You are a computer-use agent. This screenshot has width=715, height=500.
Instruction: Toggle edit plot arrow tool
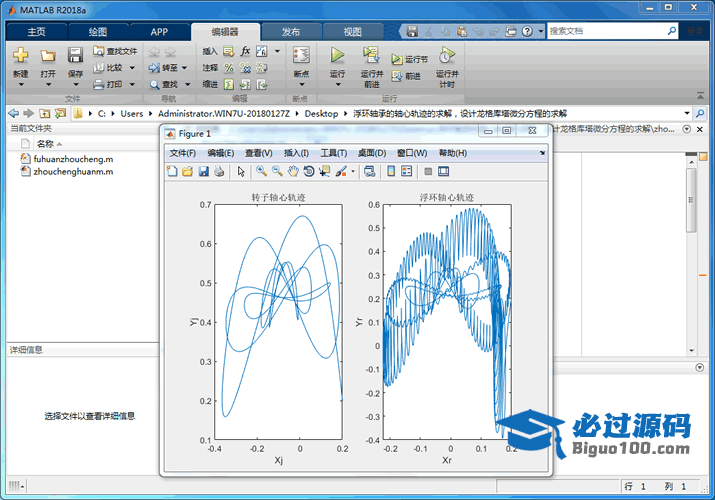click(x=241, y=171)
